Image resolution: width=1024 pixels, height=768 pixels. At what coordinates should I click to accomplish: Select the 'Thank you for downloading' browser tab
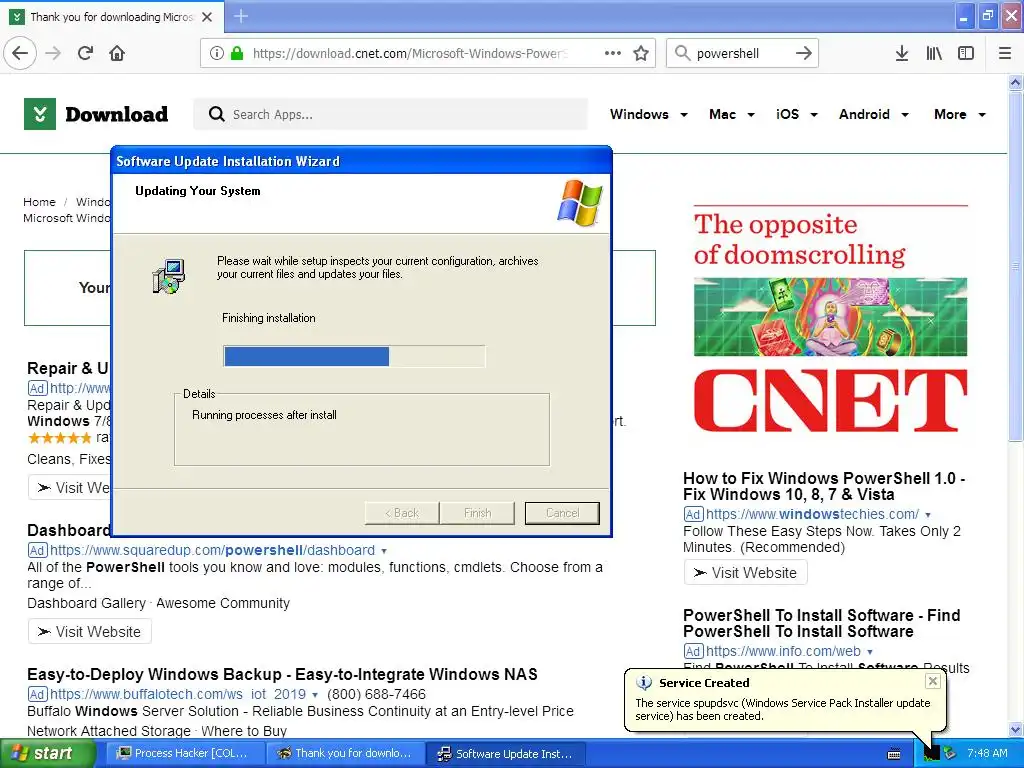point(112,17)
